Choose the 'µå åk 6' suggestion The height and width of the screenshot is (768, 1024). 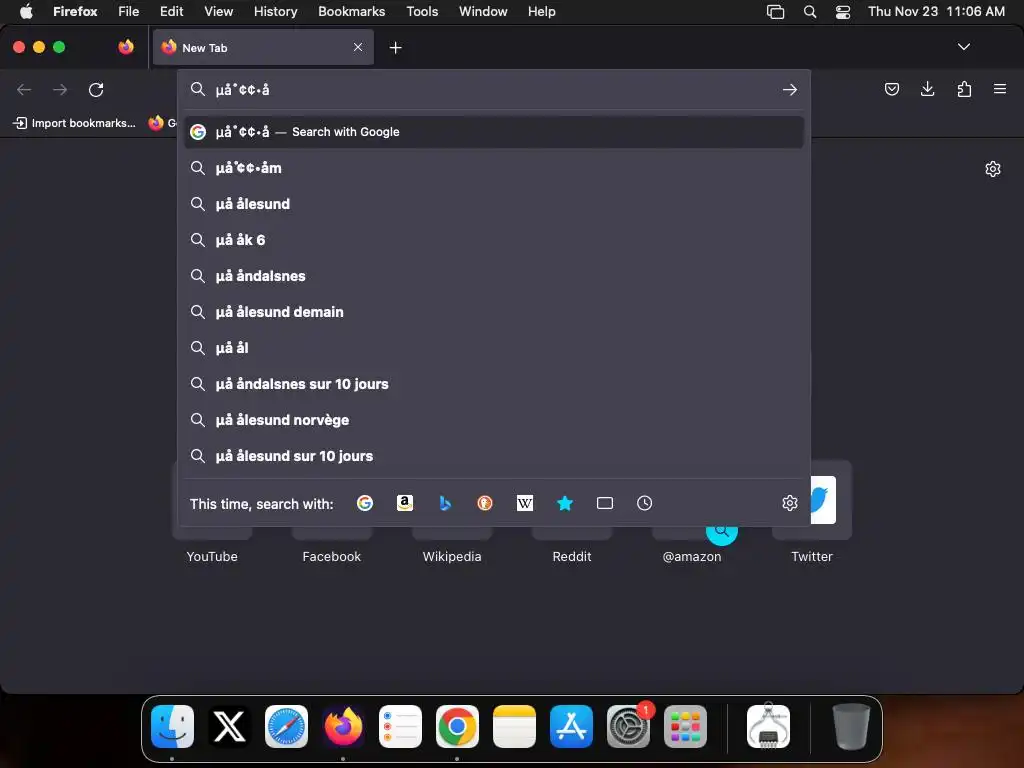[x=494, y=240]
